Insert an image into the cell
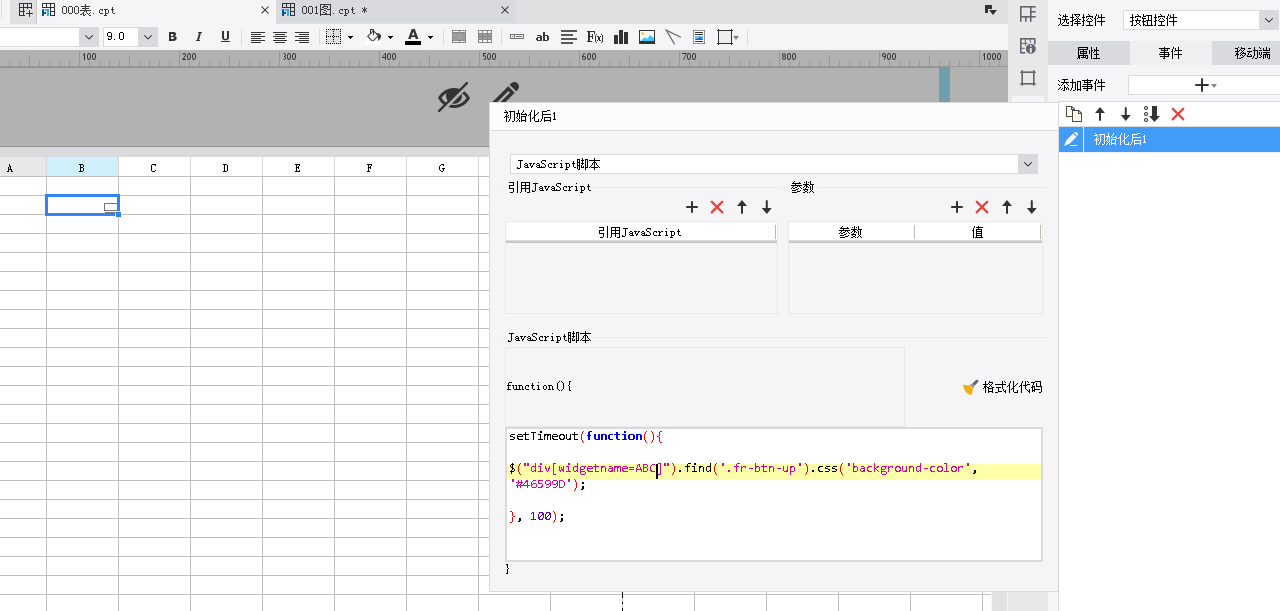 pos(647,37)
